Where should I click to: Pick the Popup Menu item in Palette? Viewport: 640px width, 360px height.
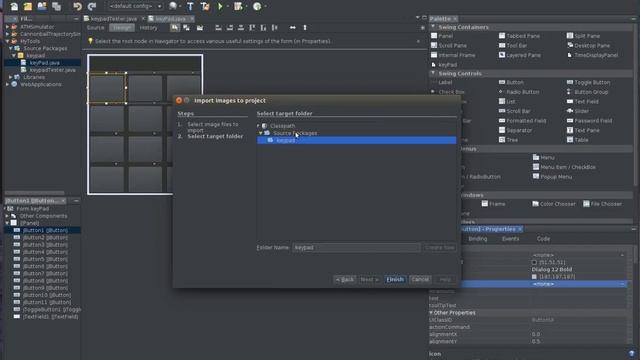click(552, 177)
